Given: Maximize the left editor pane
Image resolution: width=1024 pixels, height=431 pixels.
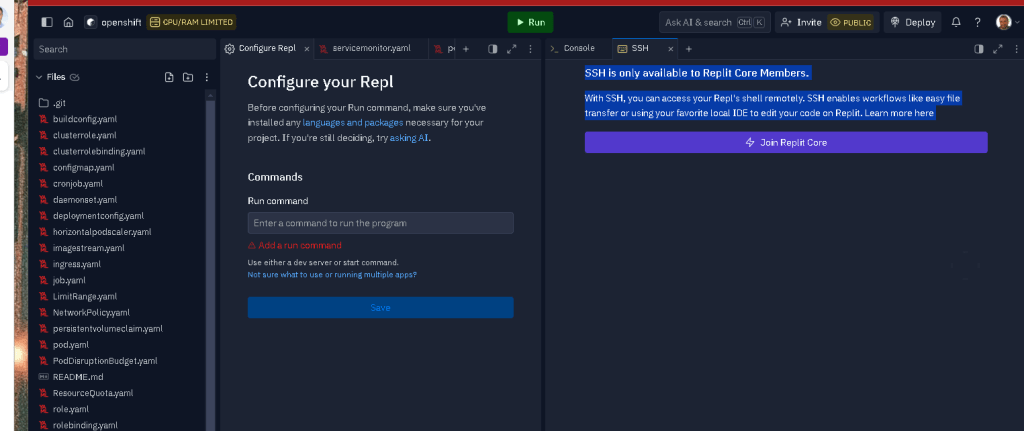Looking at the screenshot, I should [512, 49].
